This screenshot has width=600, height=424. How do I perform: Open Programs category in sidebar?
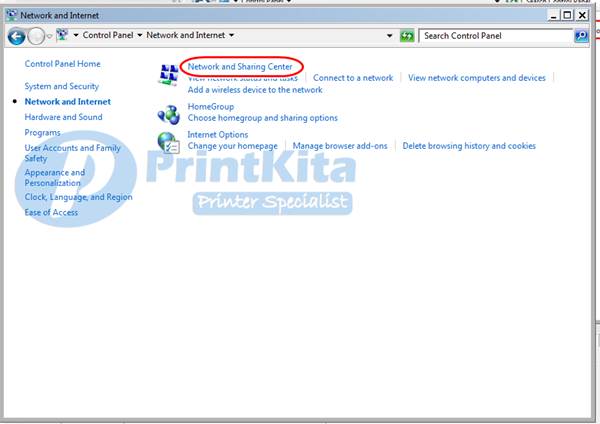pos(42,133)
